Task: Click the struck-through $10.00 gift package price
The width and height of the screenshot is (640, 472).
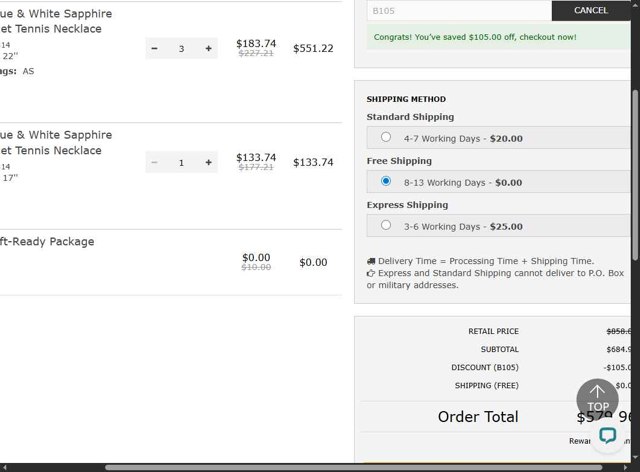Action: [x=256, y=267]
